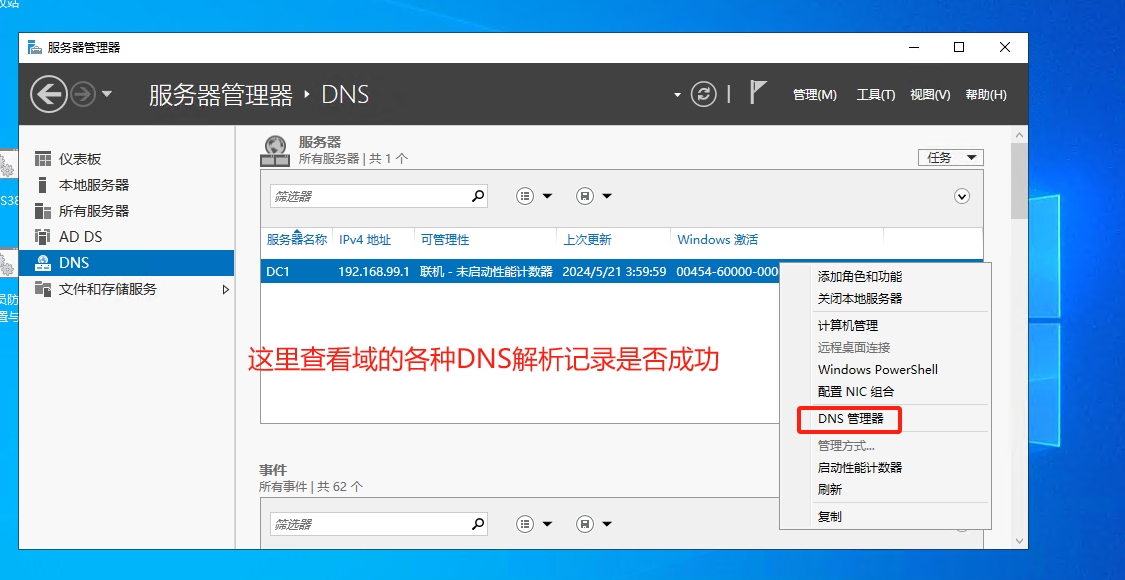The image size is (1125, 580).
Task: Click the search magnifier in servers filter
Action: [478, 196]
